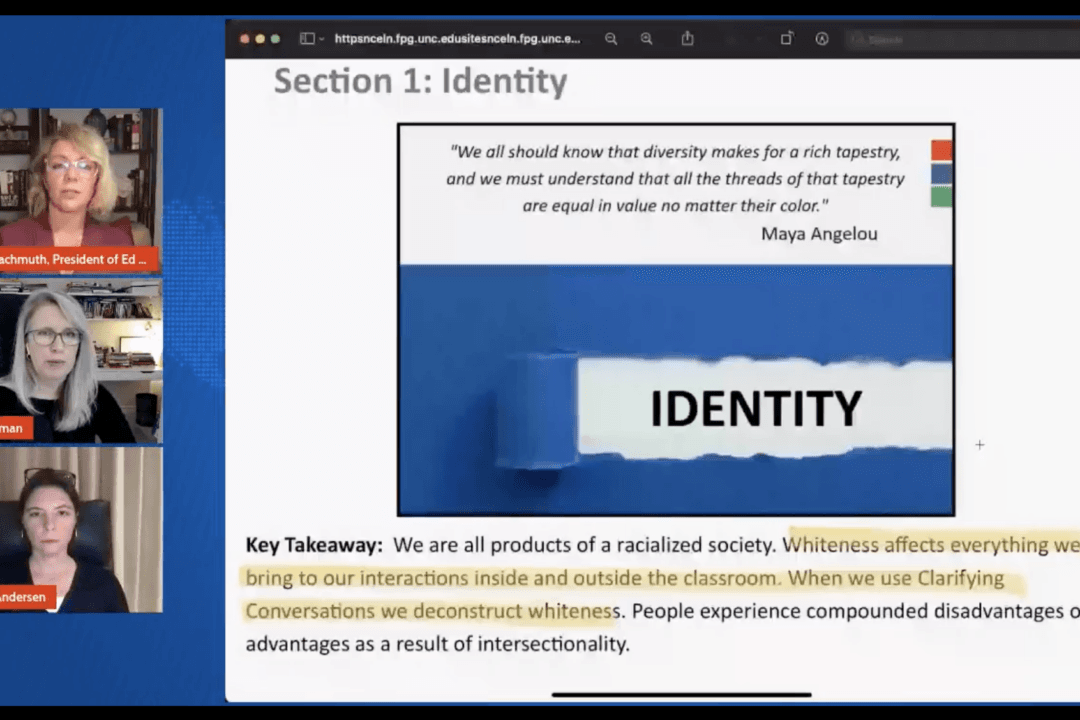This screenshot has height=720, width=1080.
Task: Toggle the sidebar view icon in the toolbar
Action: pos(307,39)
